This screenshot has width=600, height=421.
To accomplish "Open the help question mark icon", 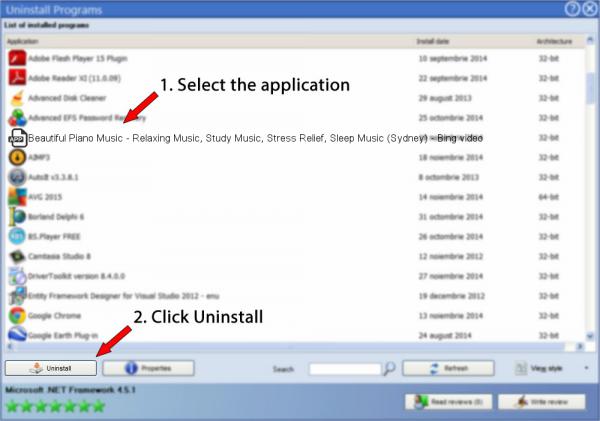I will tap(572, 9).
